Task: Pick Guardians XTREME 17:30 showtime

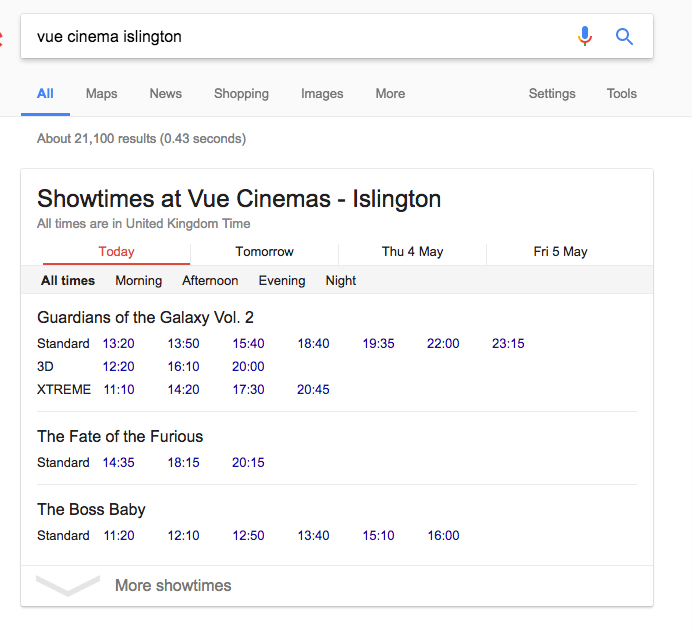Action: [248, 389]
